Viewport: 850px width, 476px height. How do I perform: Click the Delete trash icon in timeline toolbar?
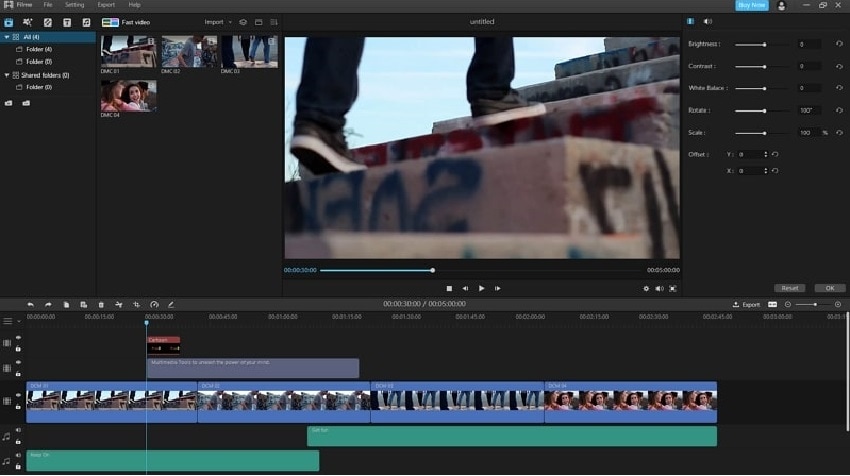[101, 305]
